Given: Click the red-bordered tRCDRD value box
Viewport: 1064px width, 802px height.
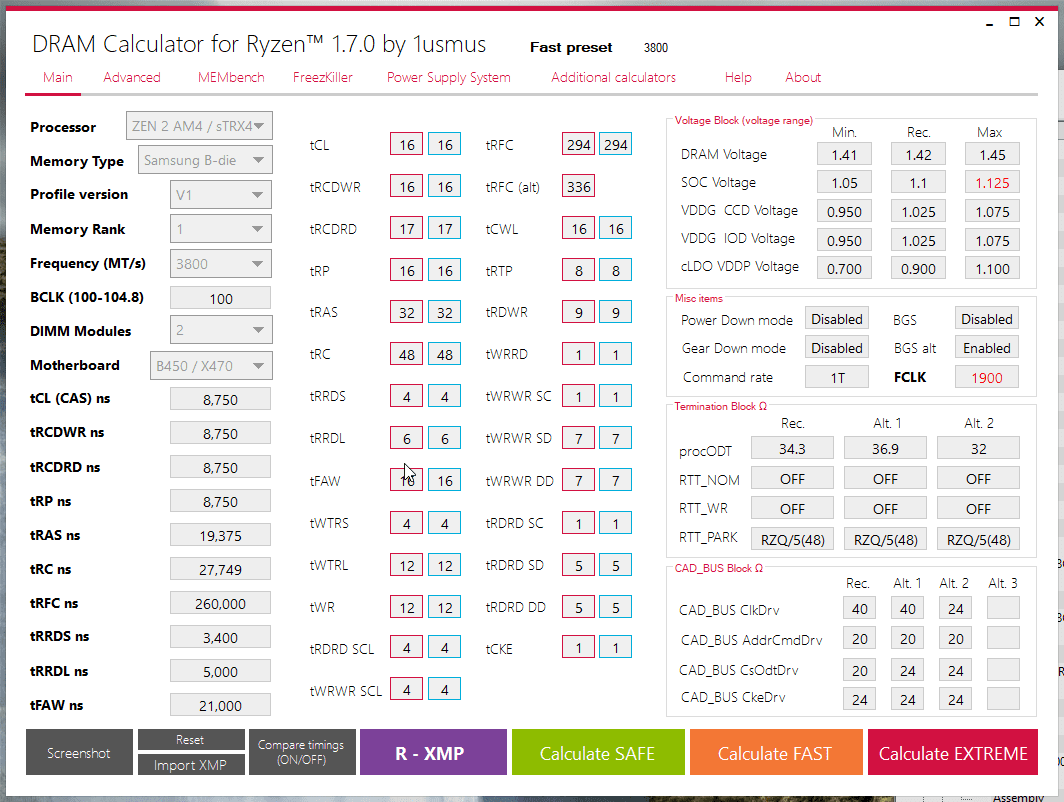Looking at the screenshot, I should tap(406, 229).
